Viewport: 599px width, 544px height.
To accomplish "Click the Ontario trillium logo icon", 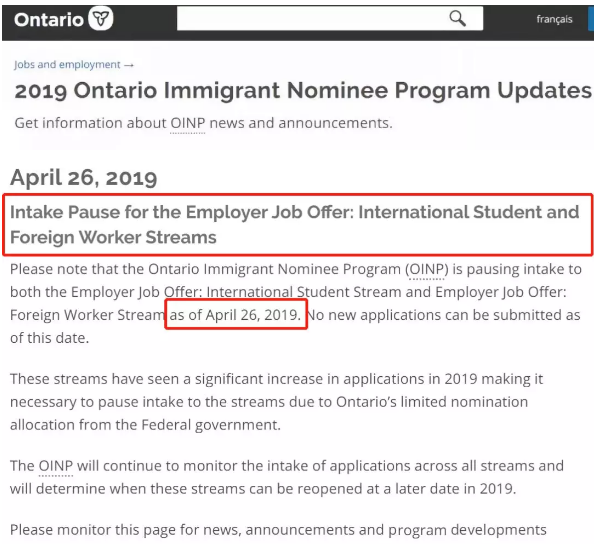I will click(x=101, y=18).
